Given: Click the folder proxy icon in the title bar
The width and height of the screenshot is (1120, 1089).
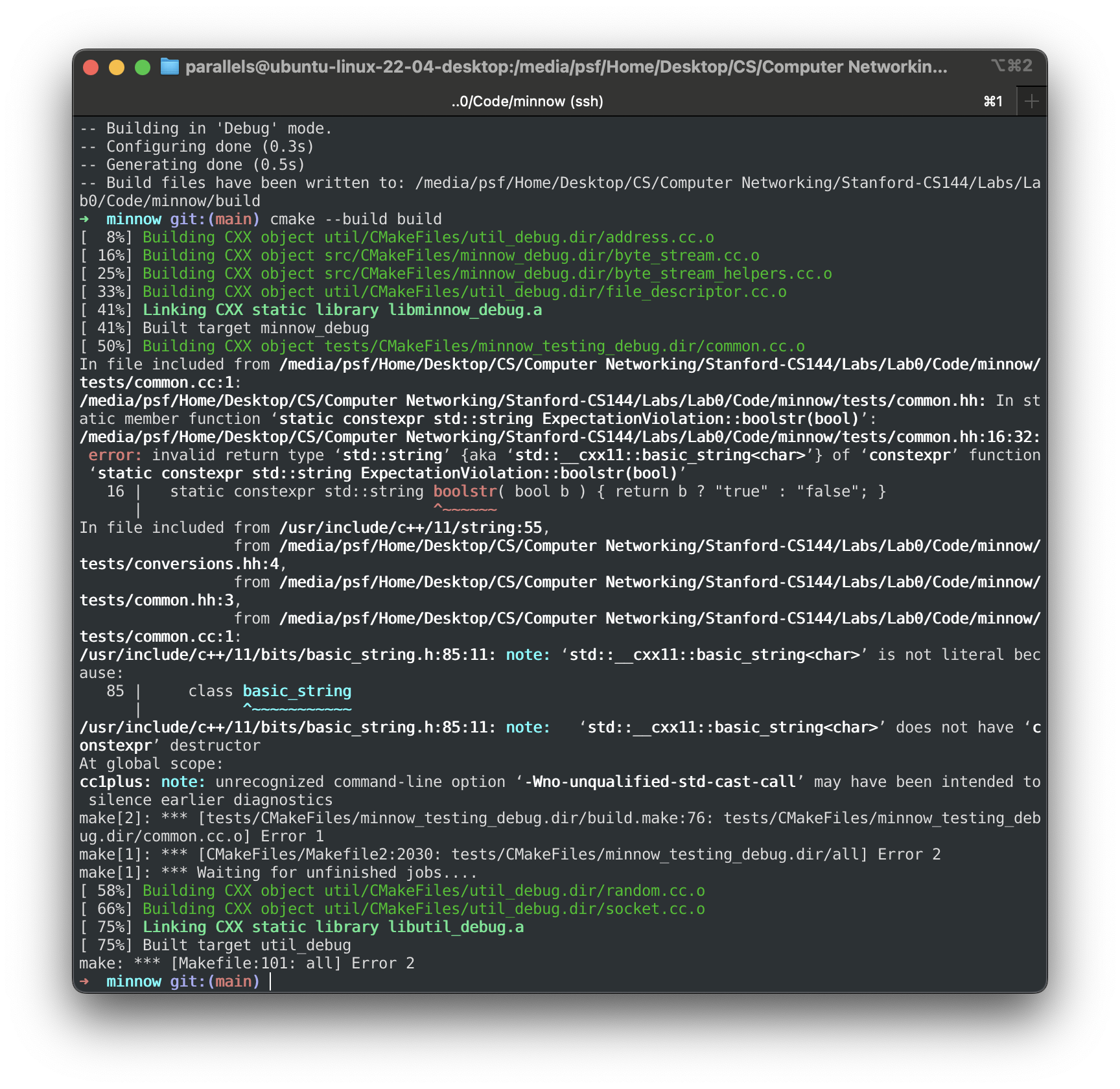Looking at the screenshot, I should (170, 65).
